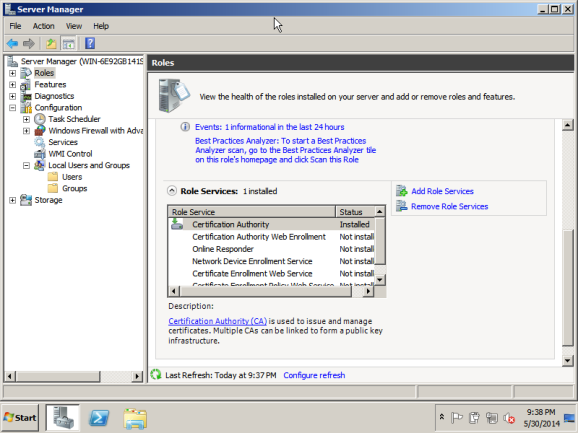Collapse the Role Services section chevron
Image resolution: width=578 pixels, height=433 pixels.
[x=172, y=191]
